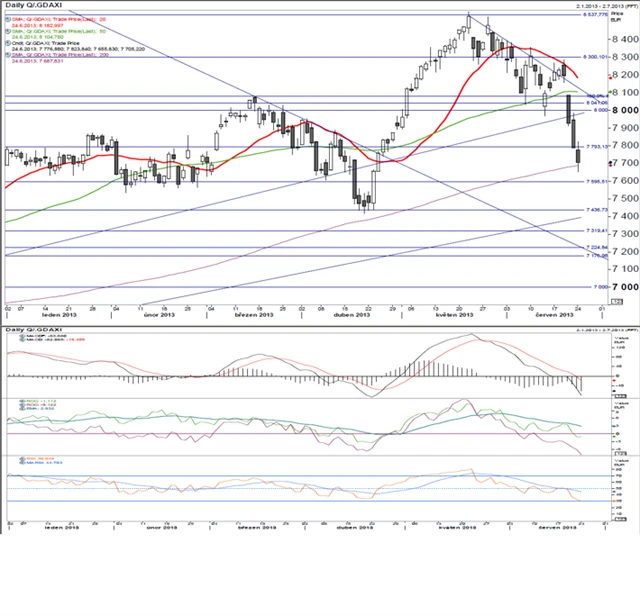Click the purple SMA 200 legend icon
Image resolution: width=640 pixels, height=615 pixels.
click(x=8, y=55)
